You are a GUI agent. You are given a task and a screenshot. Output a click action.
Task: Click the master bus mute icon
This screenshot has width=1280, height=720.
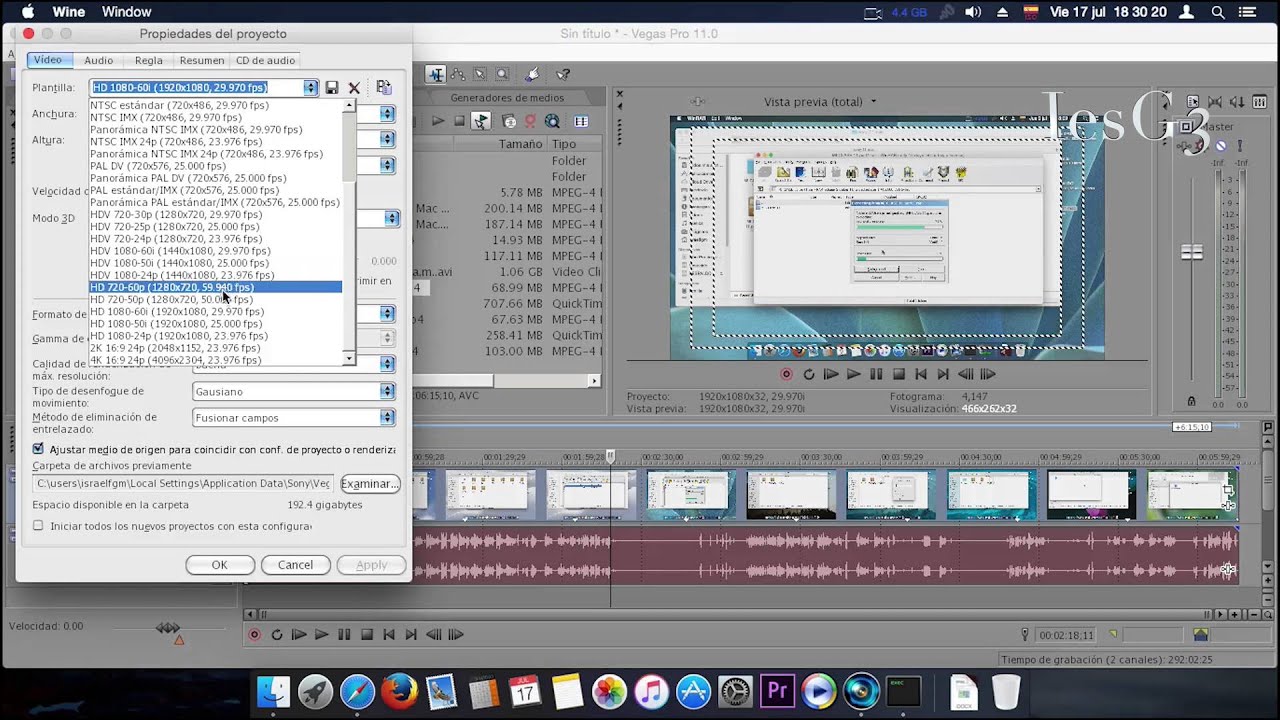1220,145
